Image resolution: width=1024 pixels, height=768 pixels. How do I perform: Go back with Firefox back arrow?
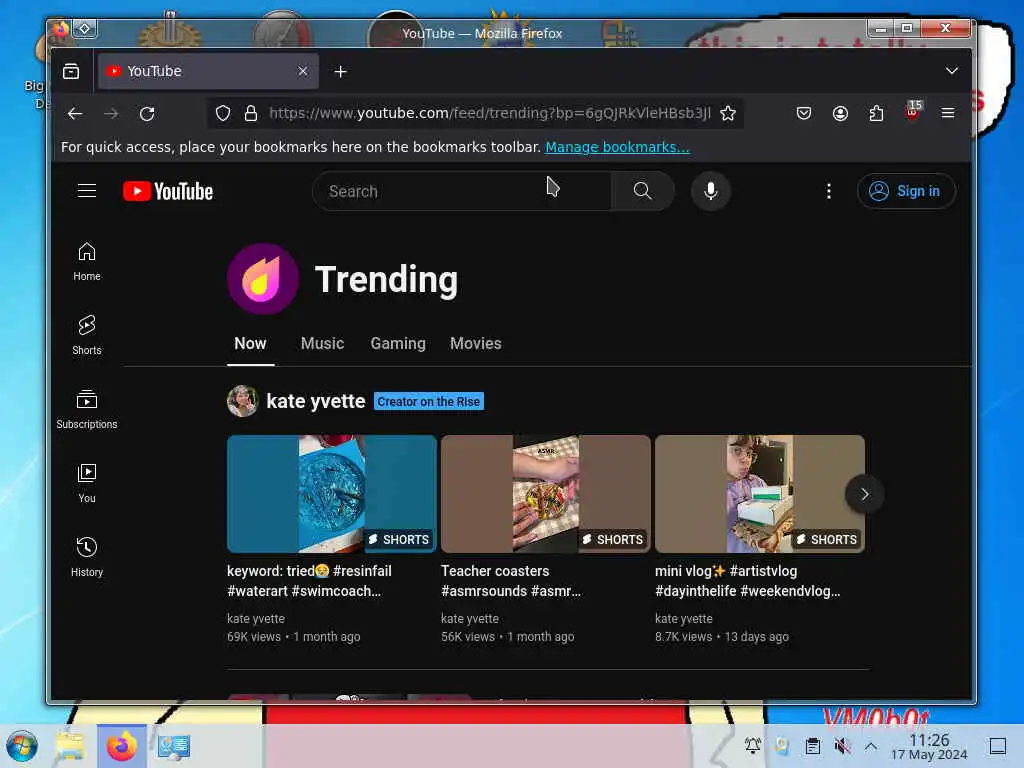coord(75,114)
